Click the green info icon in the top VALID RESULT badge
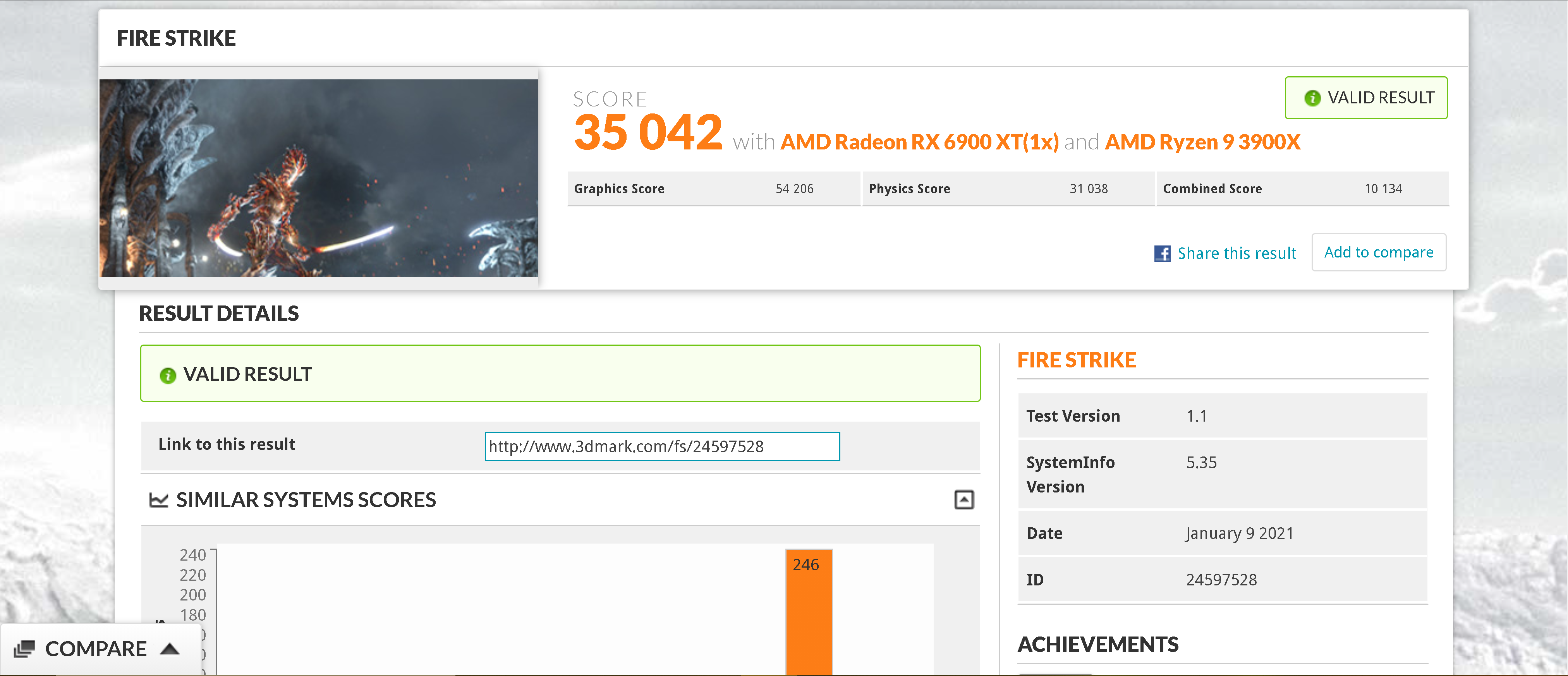Screen dimensions: 1568x676 (x=1312, y=98)
